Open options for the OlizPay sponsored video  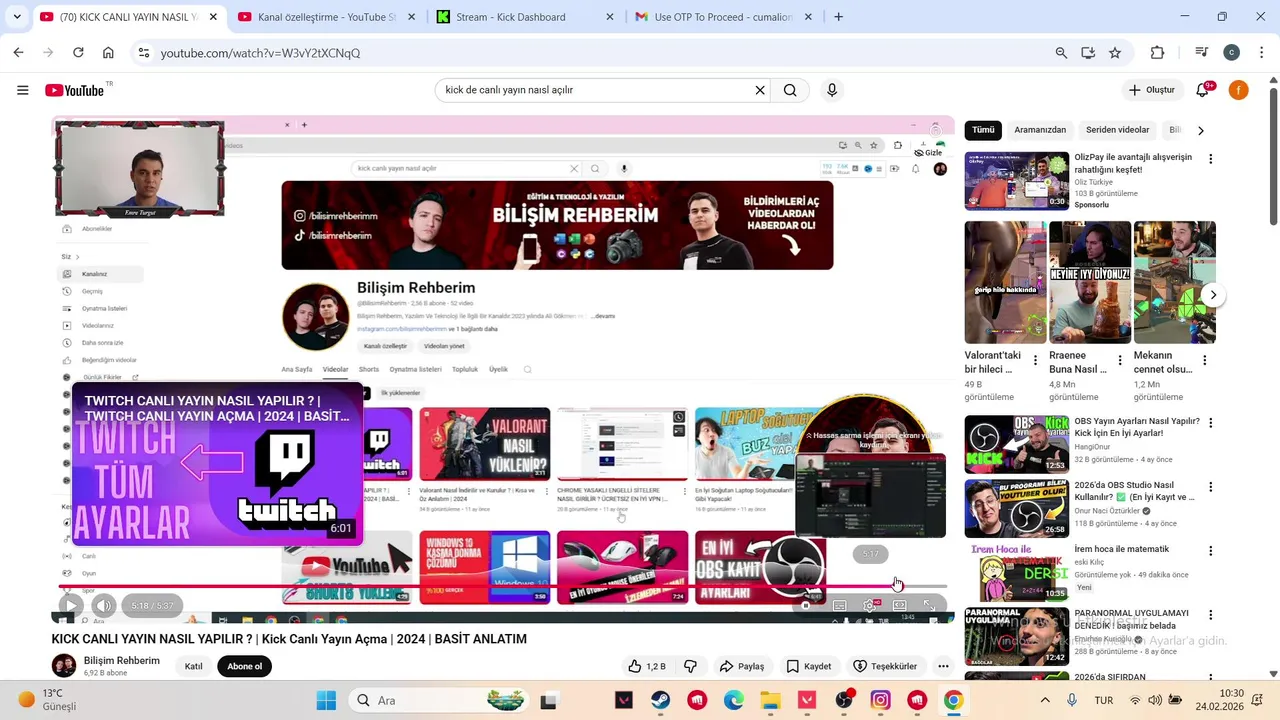click(x=1211, y=159)
